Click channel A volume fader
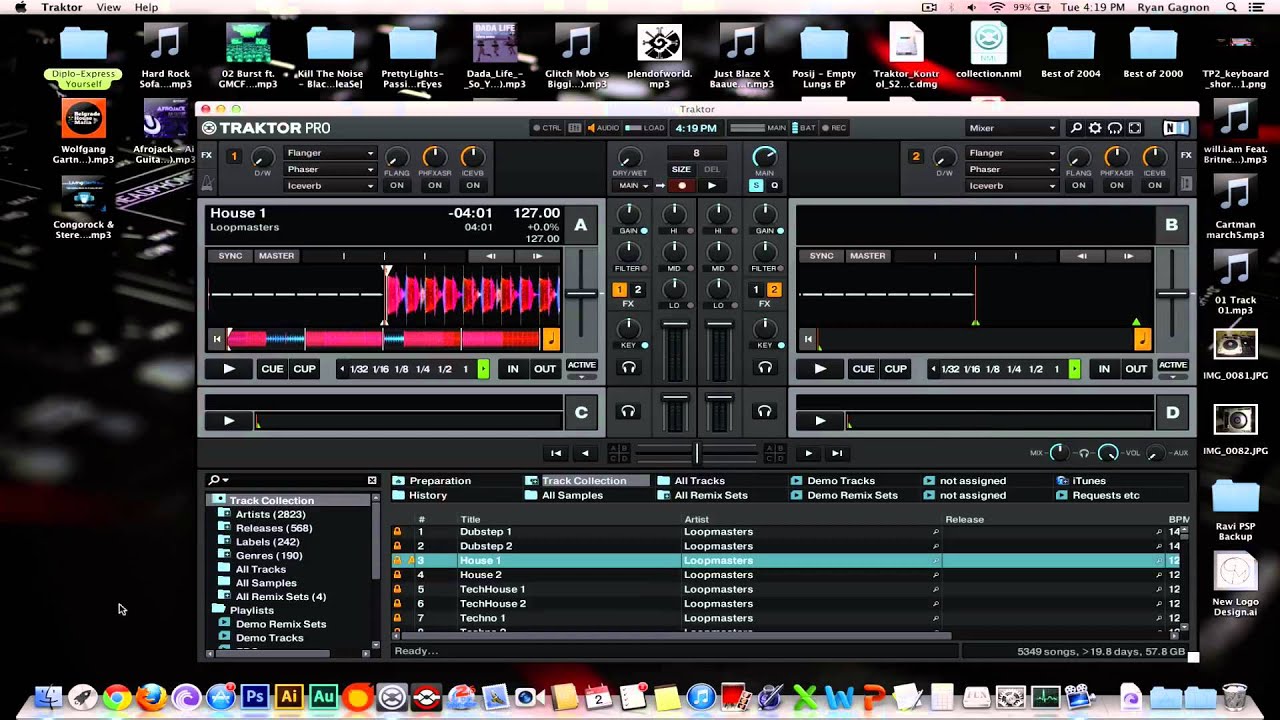1280x720 pixels. (676, 324)
